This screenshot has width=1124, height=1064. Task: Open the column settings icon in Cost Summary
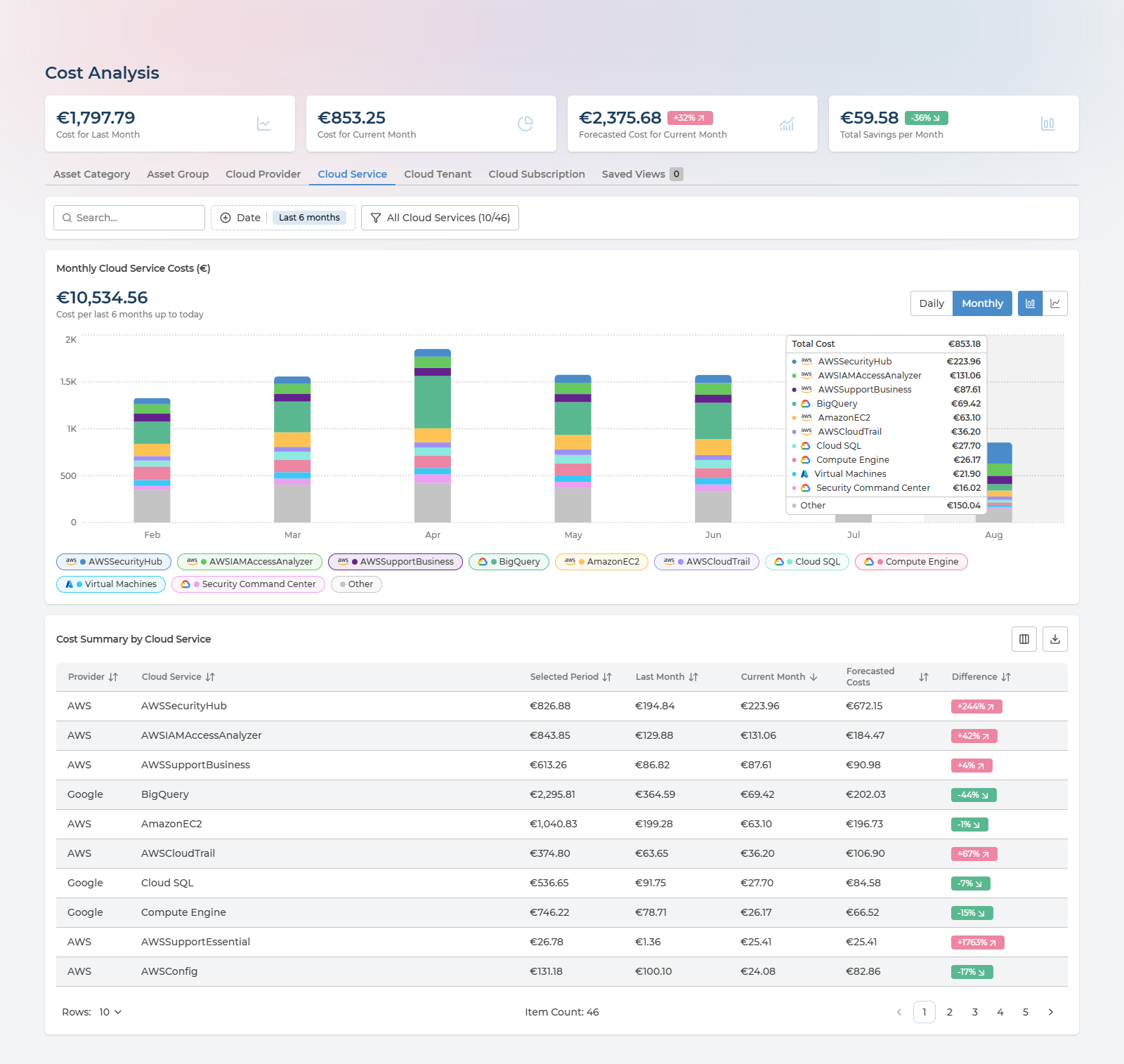[1024, 639]
